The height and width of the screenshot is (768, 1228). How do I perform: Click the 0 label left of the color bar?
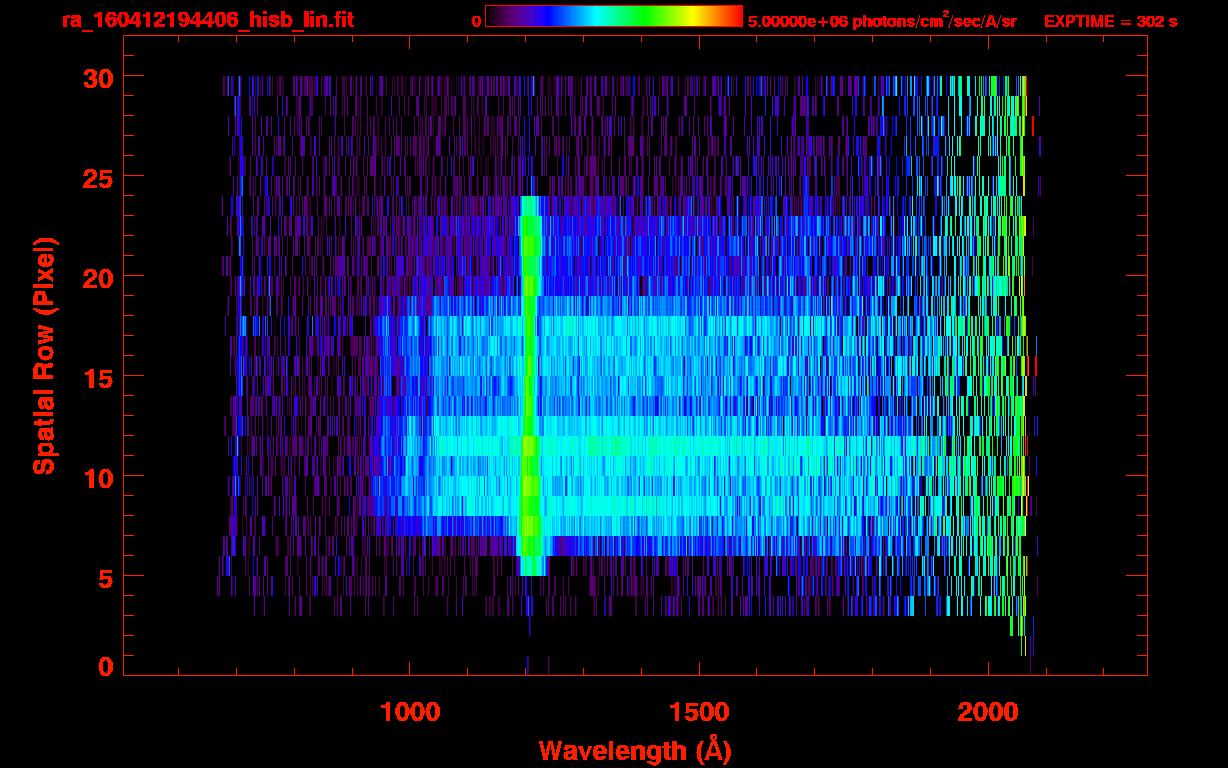tap(476, 21)
